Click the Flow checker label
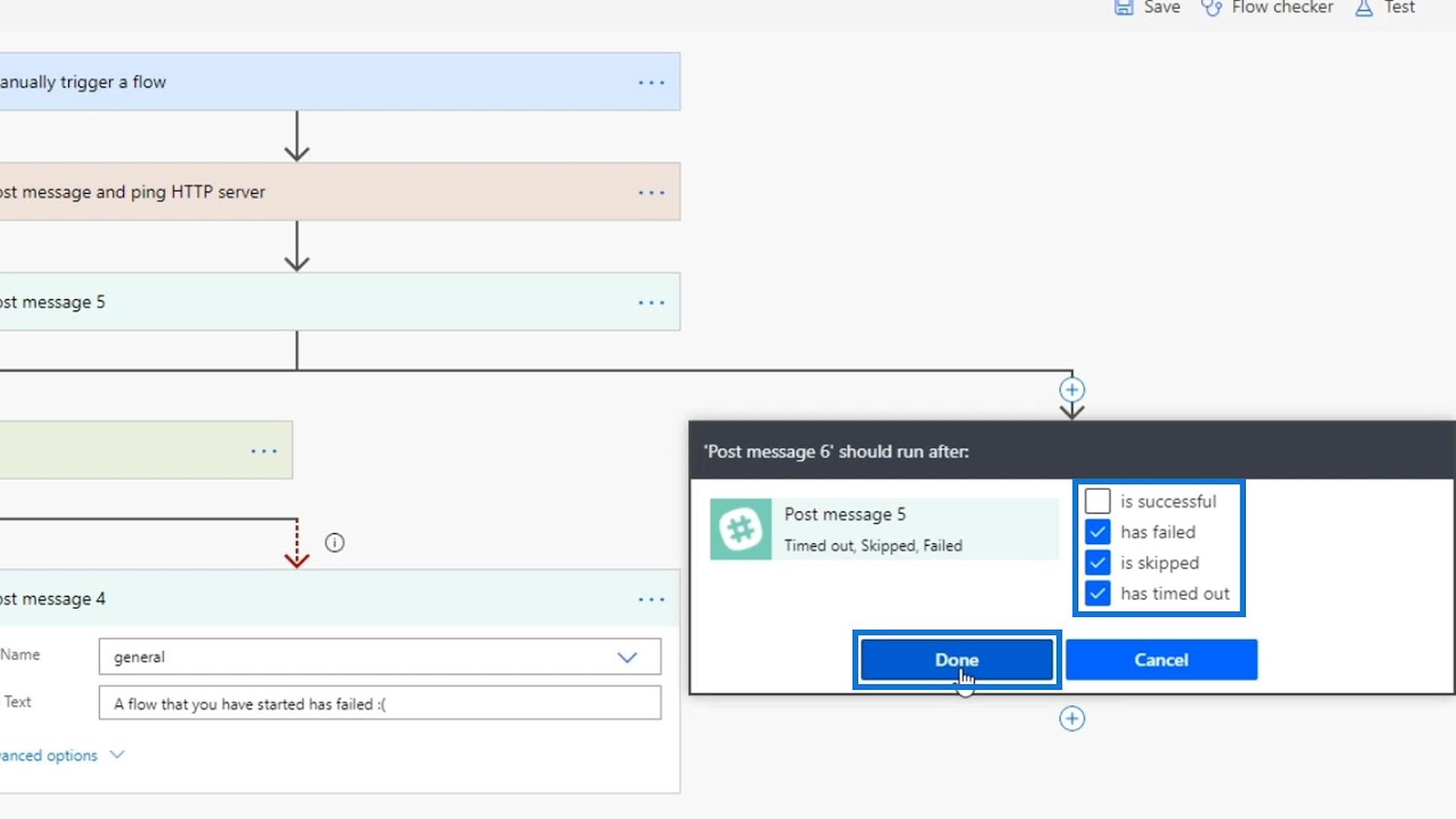The image size is (1456, 819). click(1282, 7)
